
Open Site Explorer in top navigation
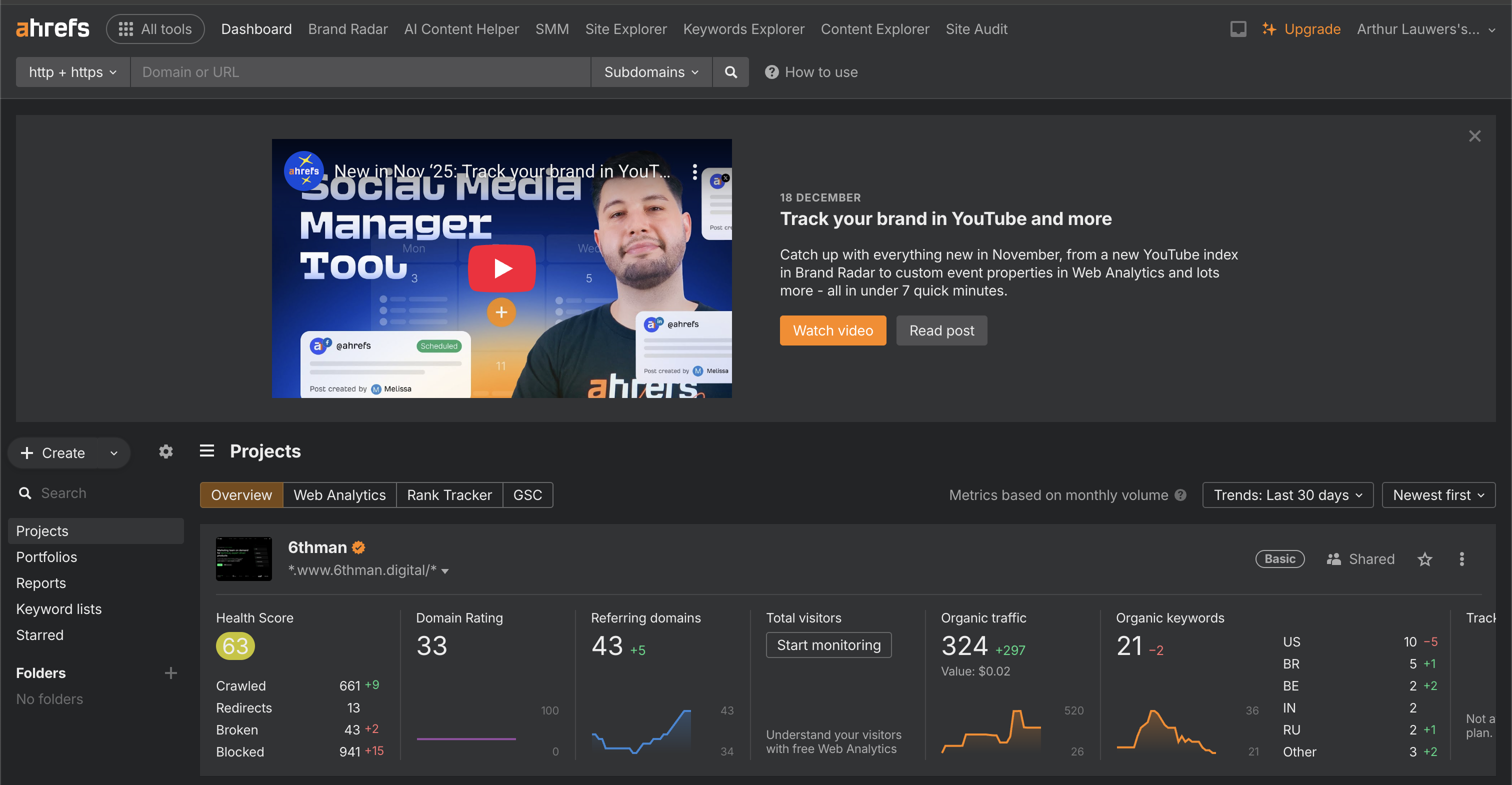[625, 29]
